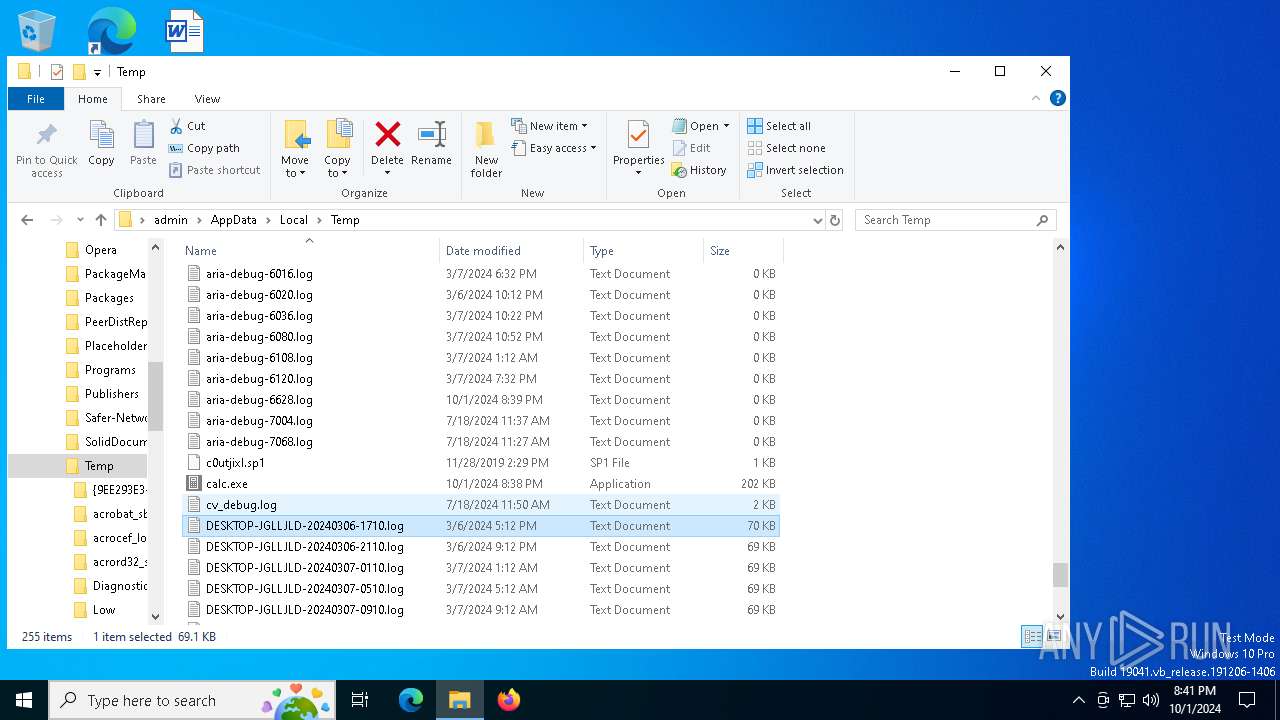The width and height of the screenshot is (1280, 720).
Task: Click the Edit button in Open group
Action: [691, 148]
